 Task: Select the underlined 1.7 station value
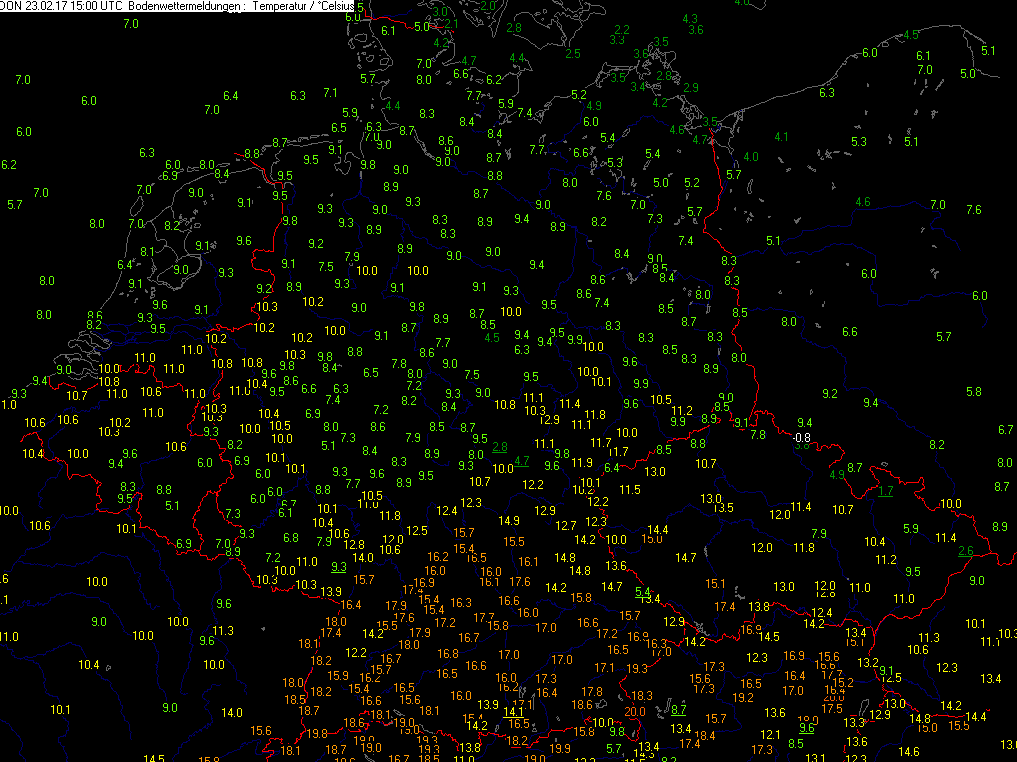(885, 490)
